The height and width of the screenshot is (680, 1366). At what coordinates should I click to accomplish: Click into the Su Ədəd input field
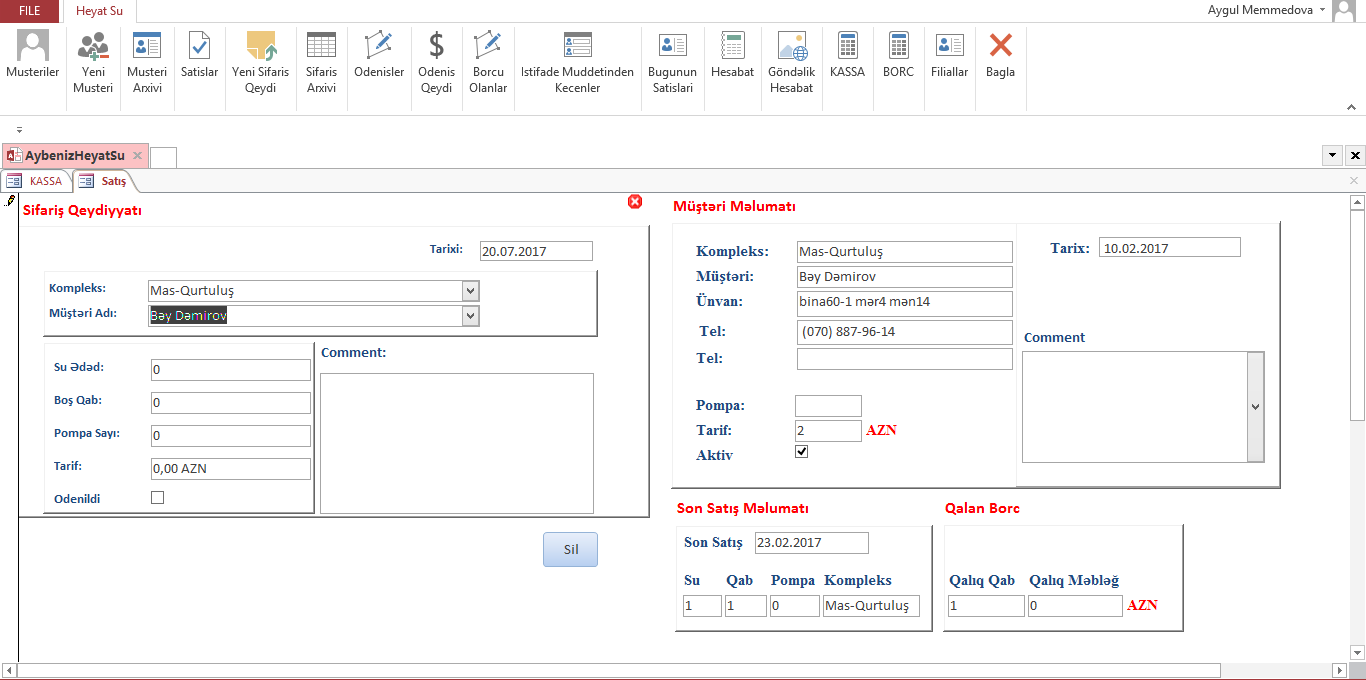click(x=230, y=370)
